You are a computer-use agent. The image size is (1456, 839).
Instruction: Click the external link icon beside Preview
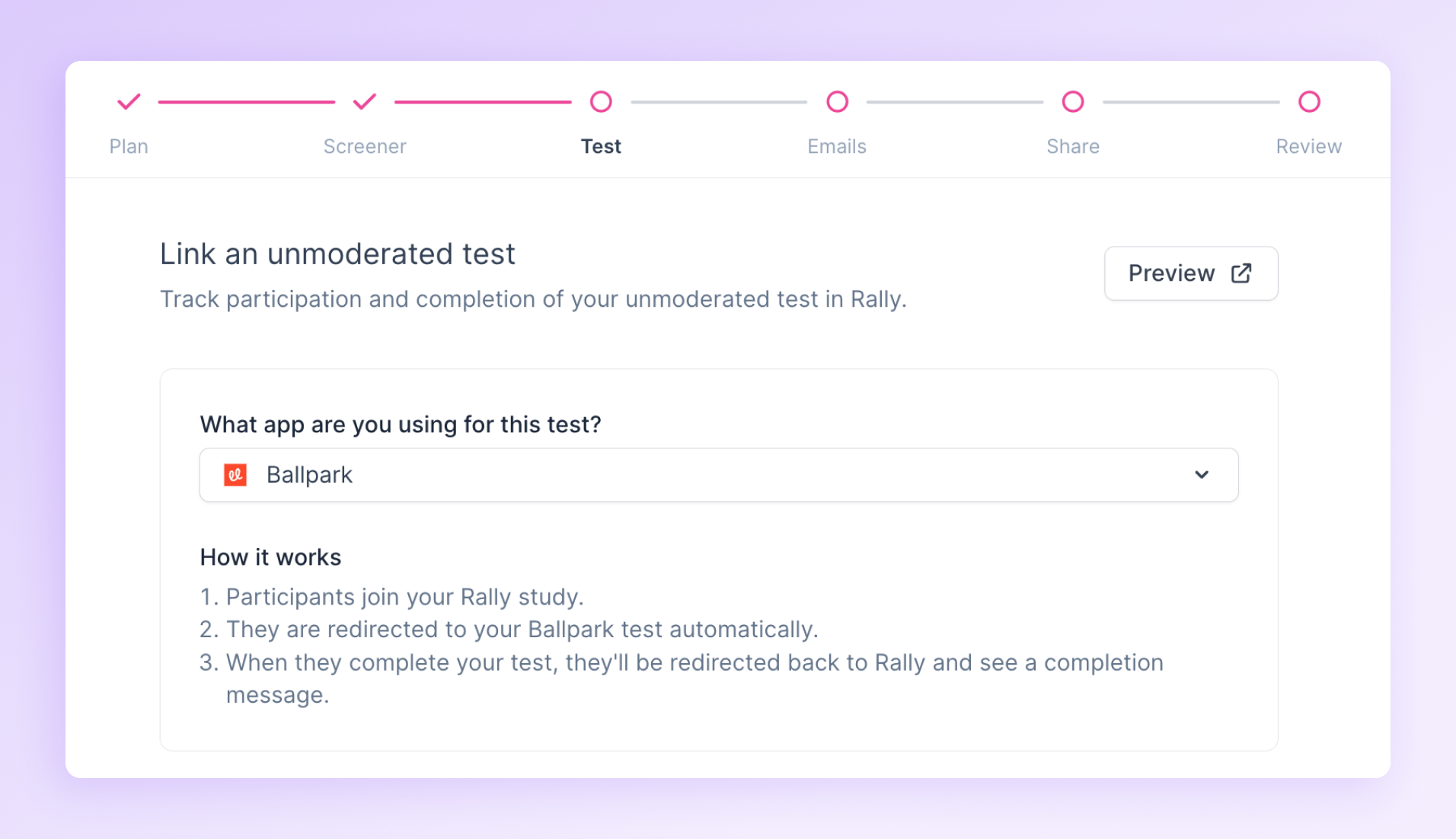[x=1241, y=273]
